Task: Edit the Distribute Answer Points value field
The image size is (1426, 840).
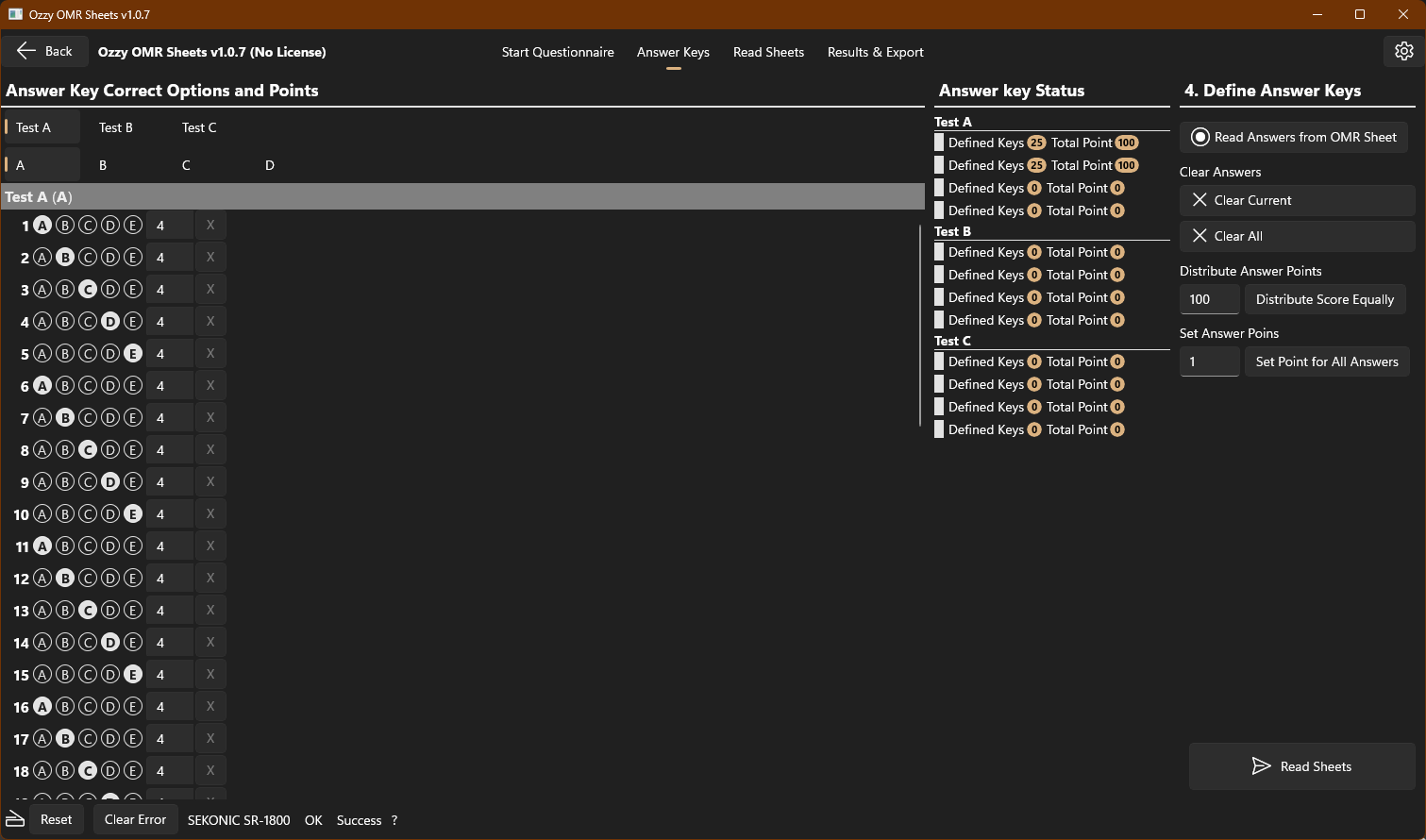Action: point(1209,299)
